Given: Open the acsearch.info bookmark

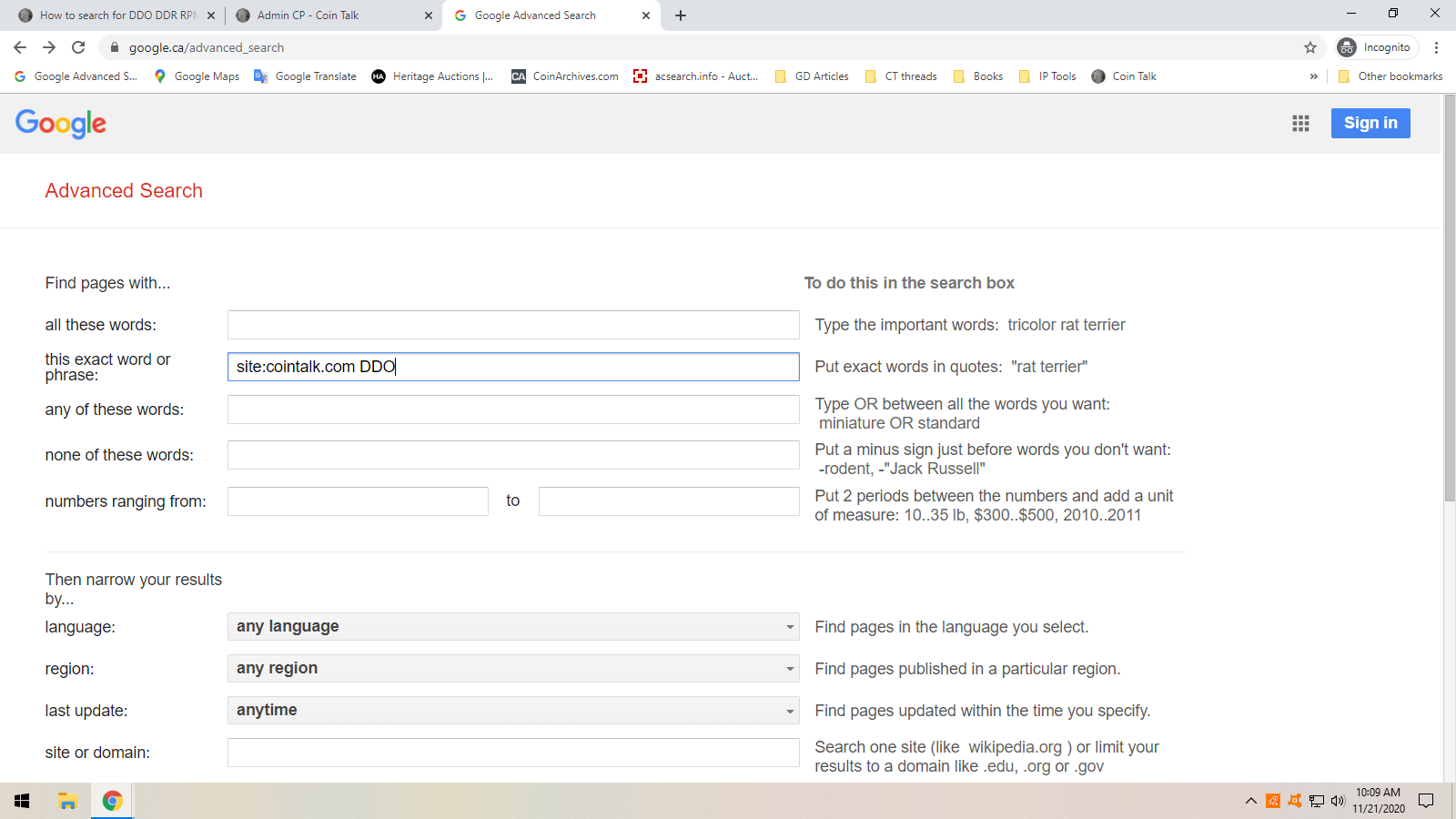Looking at the screenshot, I should (696, 76).
